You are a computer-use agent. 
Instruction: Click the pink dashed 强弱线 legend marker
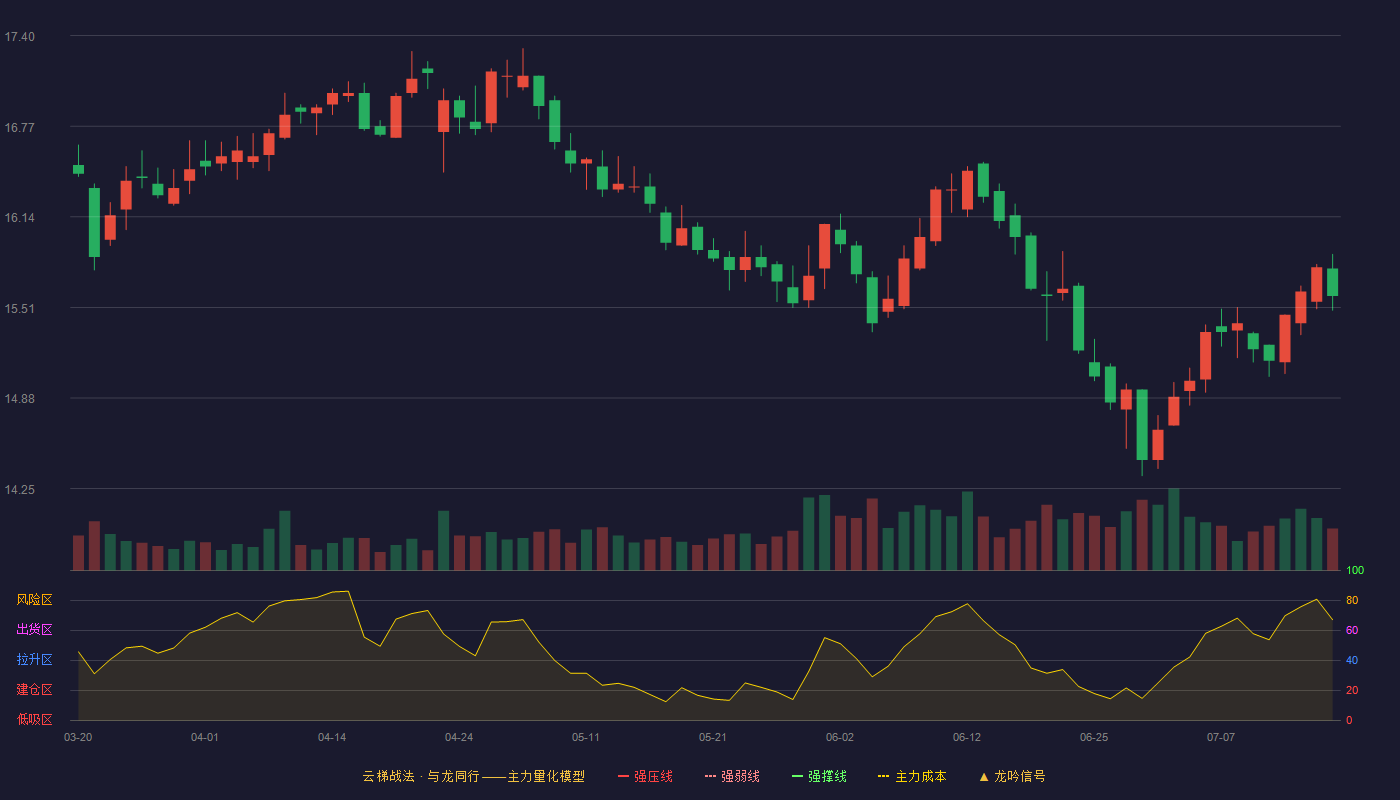click(710, 776)
